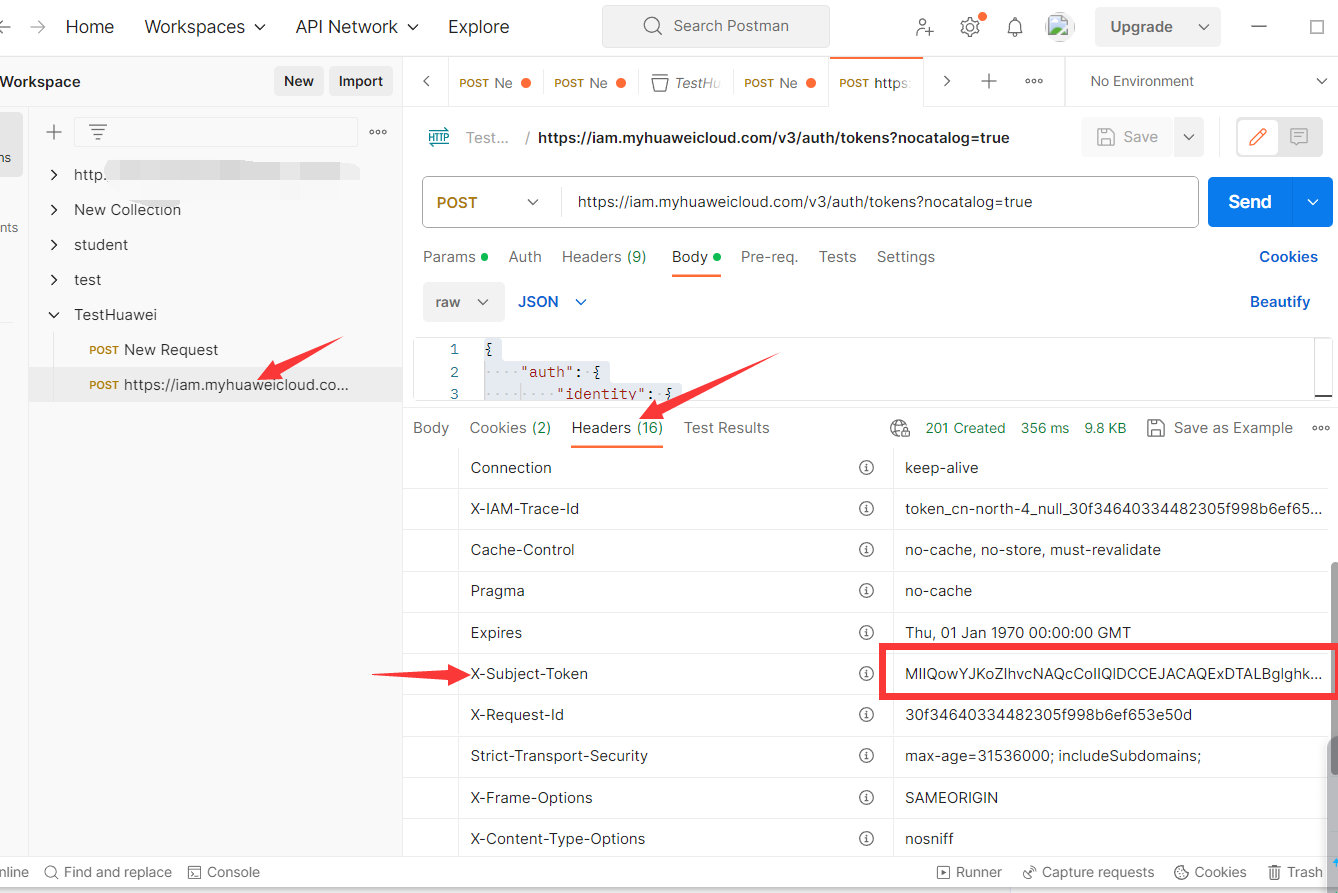The image size is (1338, 893).
Task: Click the HTTP request type icon
Action: (x=439, y=137)
